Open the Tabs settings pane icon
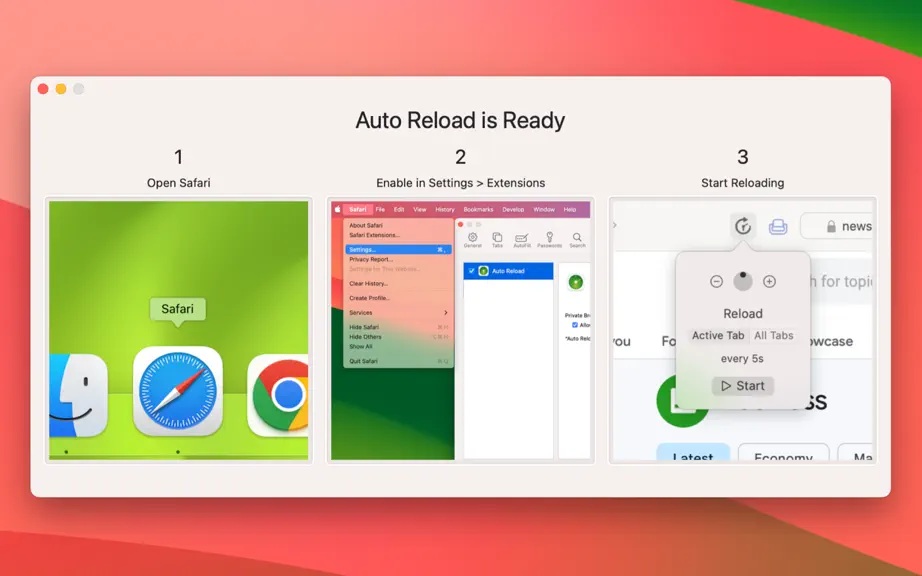This screenshot has width=922, height=576. point(497,239)
